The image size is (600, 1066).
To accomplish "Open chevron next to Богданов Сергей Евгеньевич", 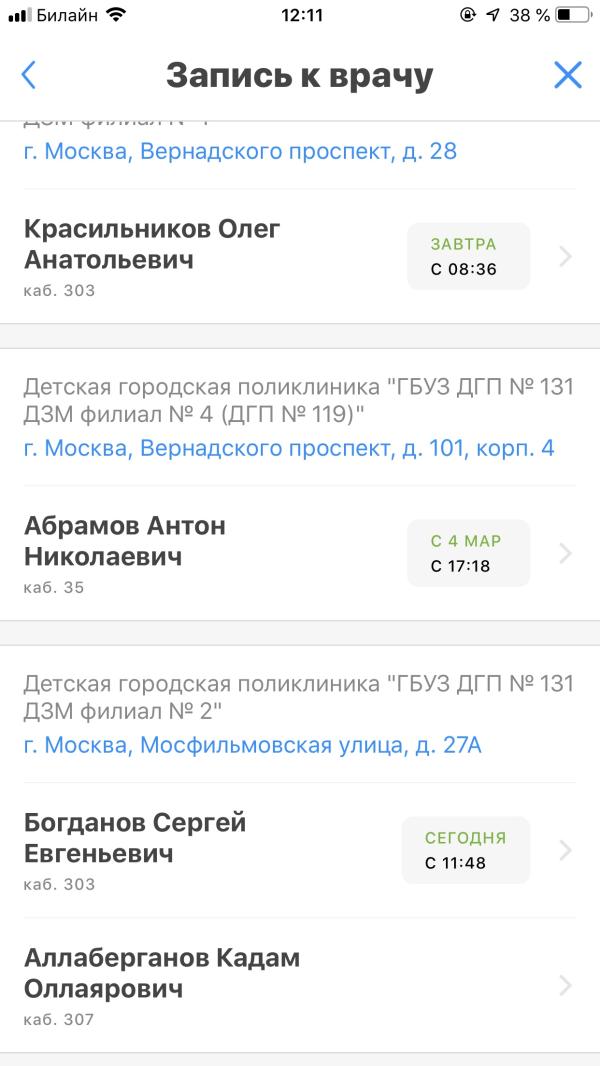I will pos(565,850).
